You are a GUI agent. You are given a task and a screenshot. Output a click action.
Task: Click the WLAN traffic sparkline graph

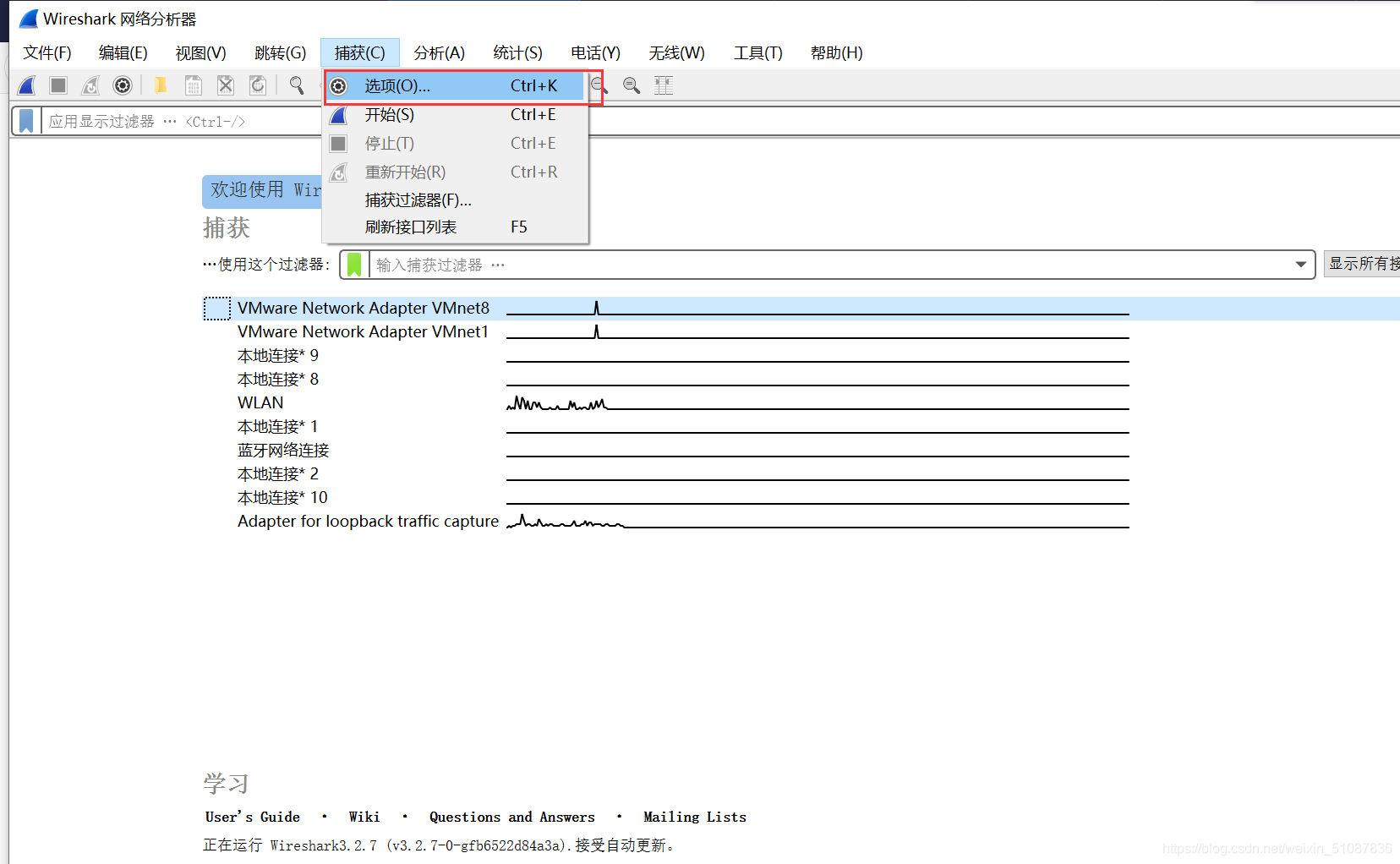pos(818,403)
